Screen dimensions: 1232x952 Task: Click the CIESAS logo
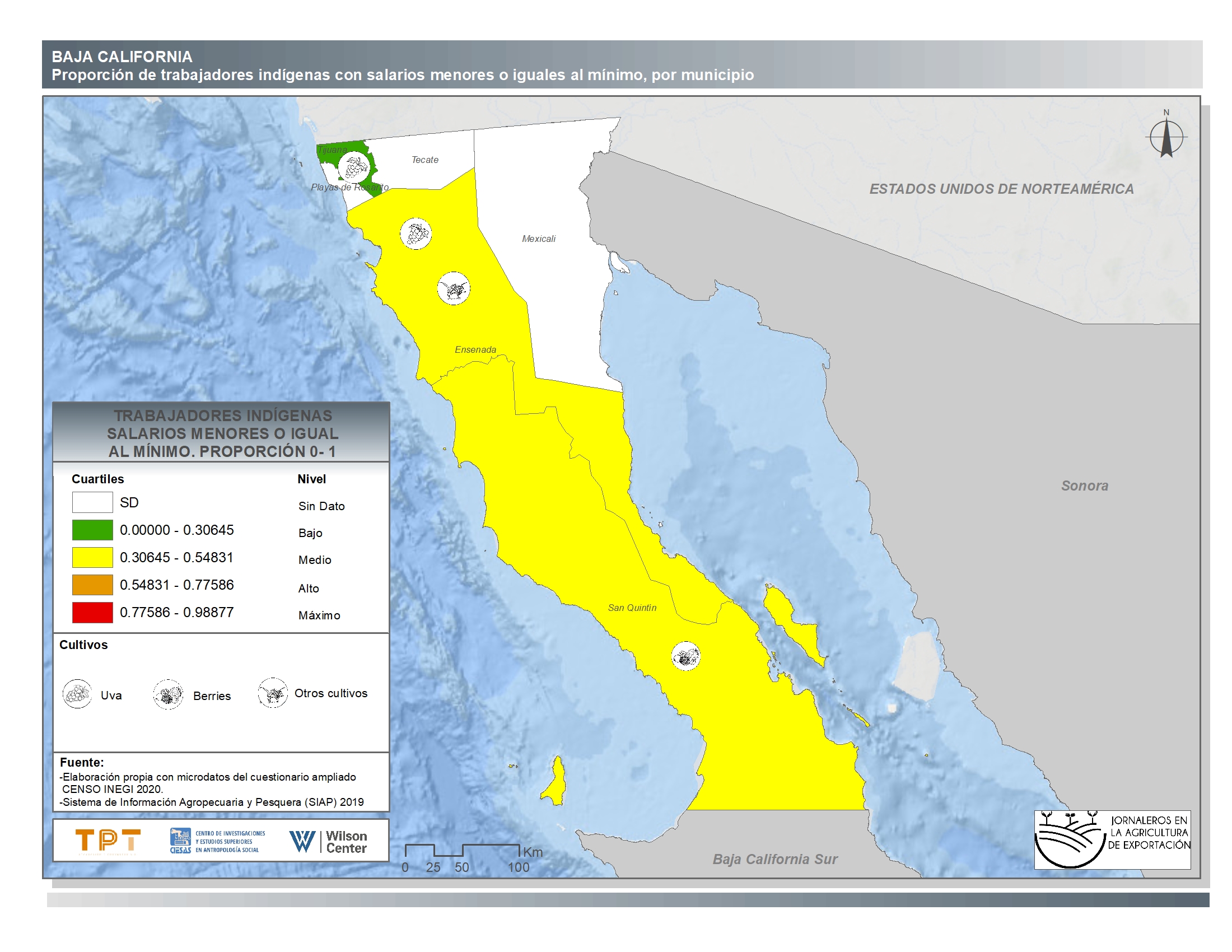[x=217, y=841]
